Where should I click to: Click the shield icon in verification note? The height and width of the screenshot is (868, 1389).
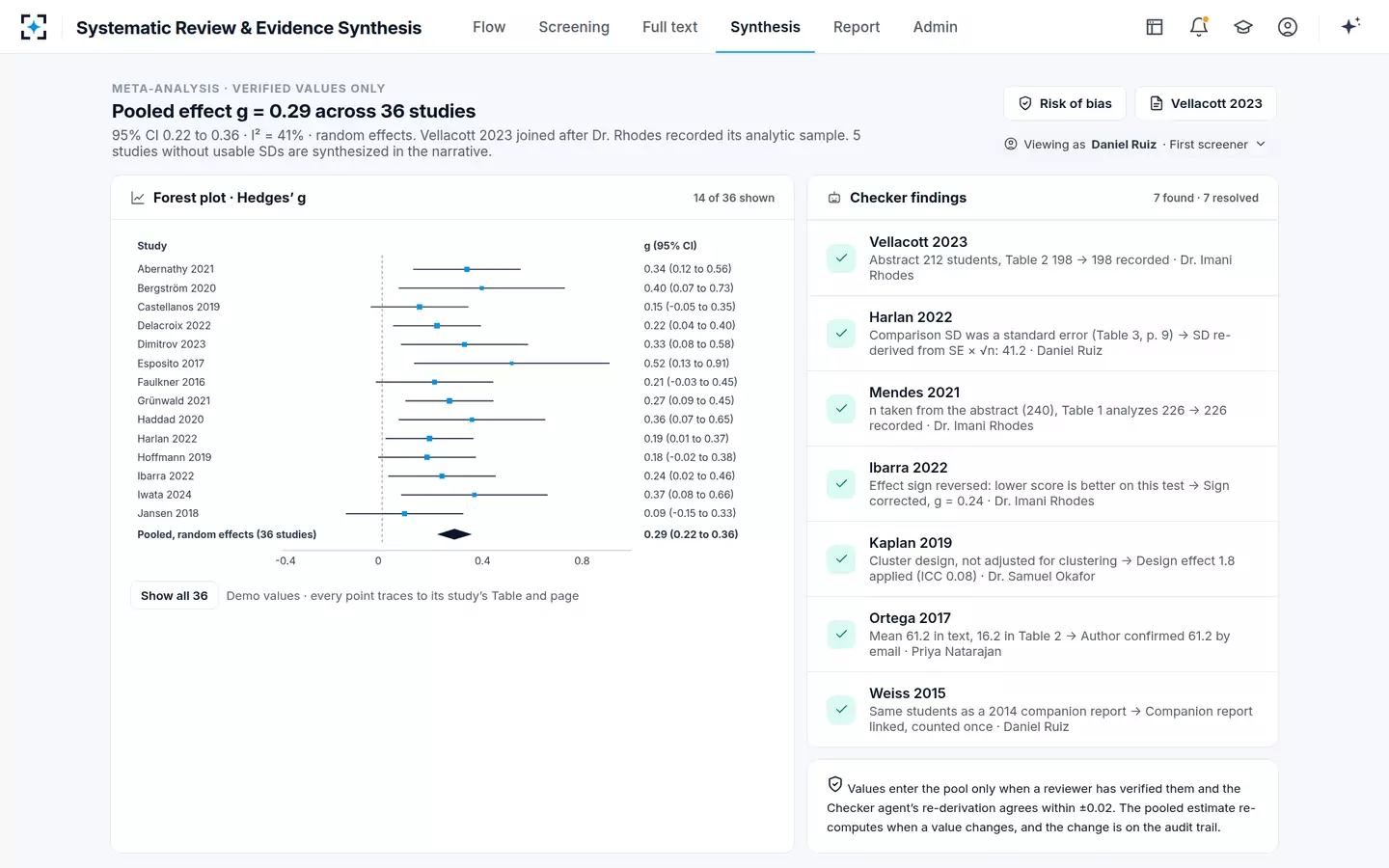coord(835,785)
